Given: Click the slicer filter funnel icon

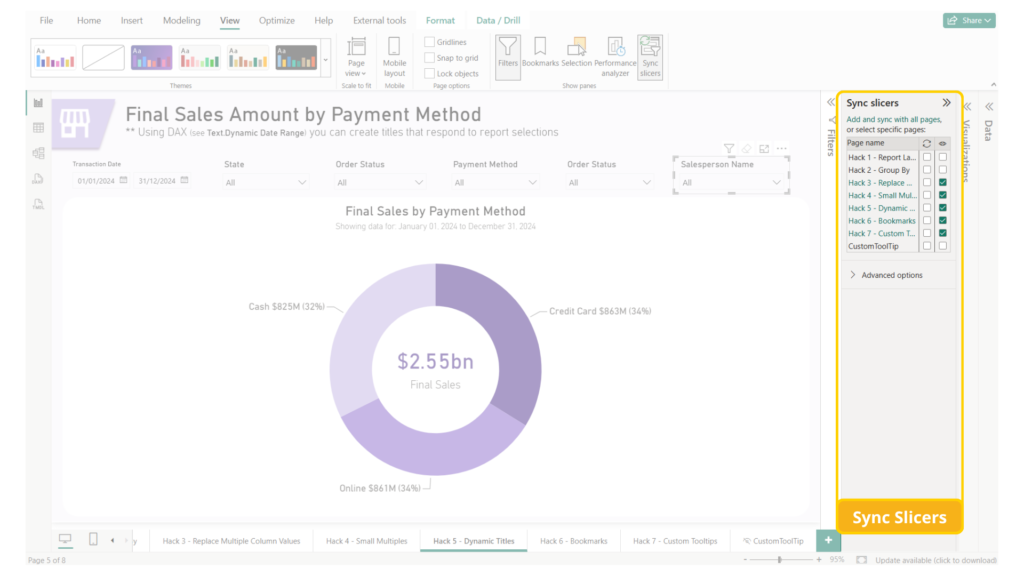Looking at the screenshot, I should (x=729, y=149).
